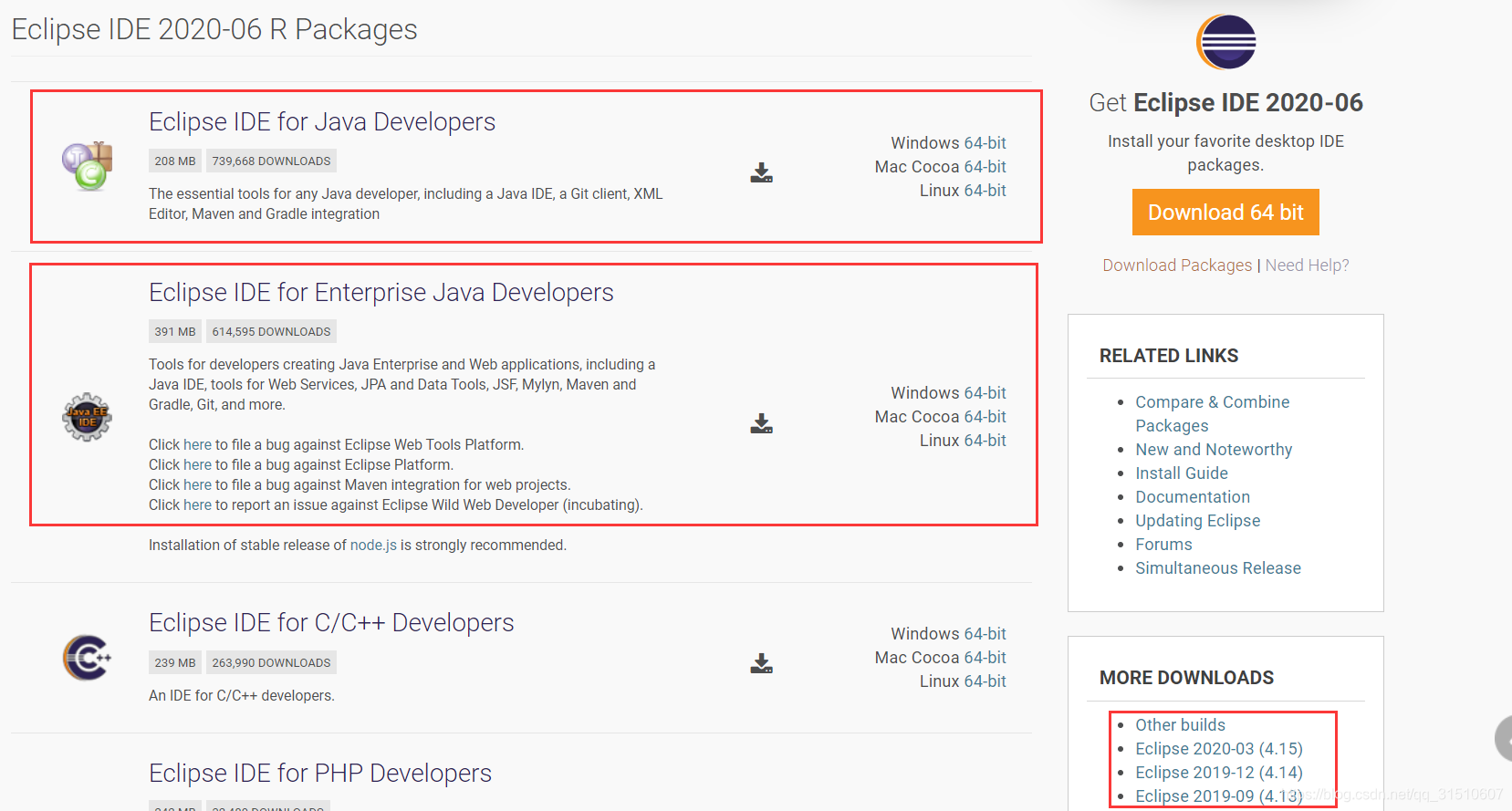Open Documentation link in Related Links

pos(1193,496)
